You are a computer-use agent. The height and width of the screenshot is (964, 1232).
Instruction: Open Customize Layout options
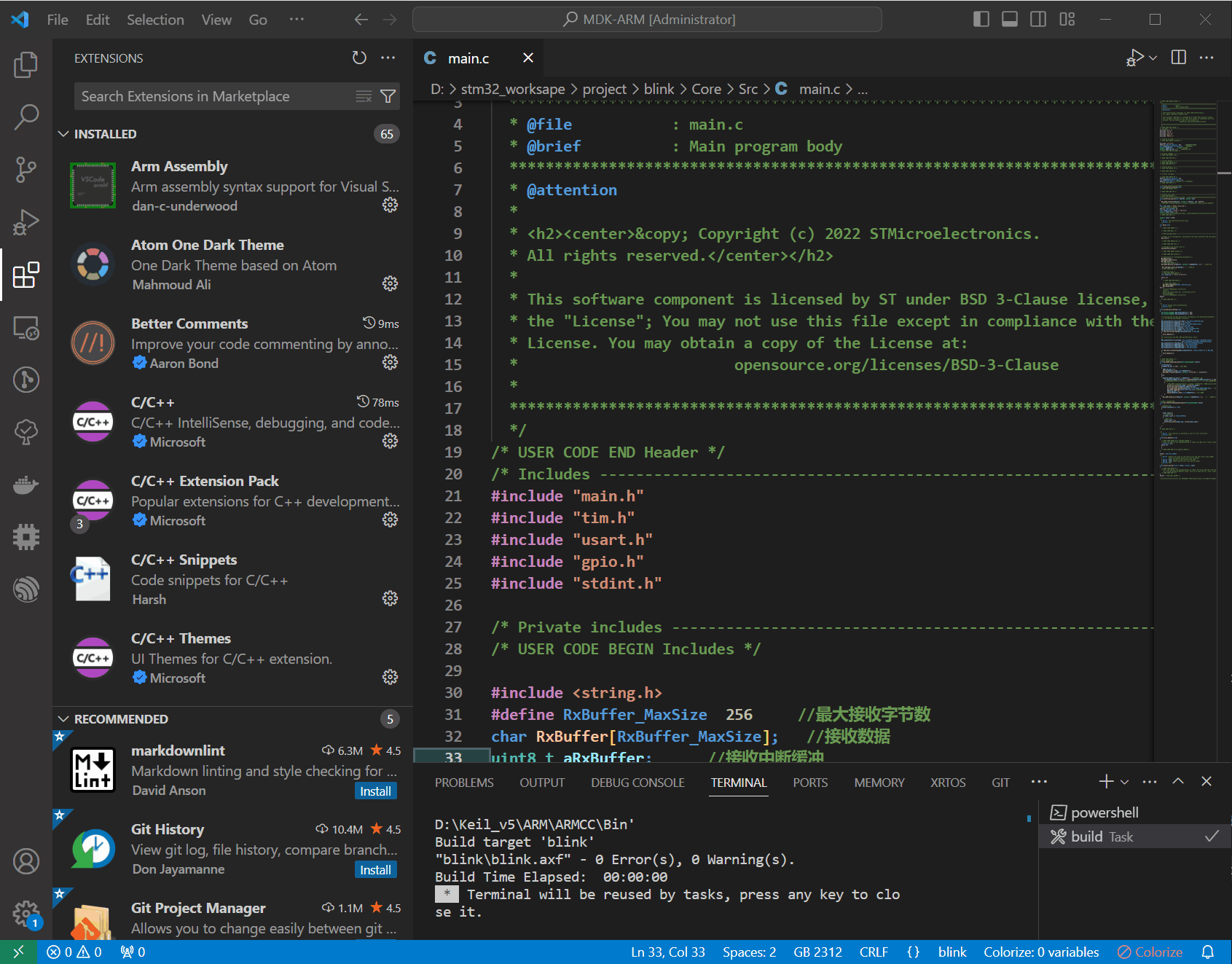pos(1067,20)
